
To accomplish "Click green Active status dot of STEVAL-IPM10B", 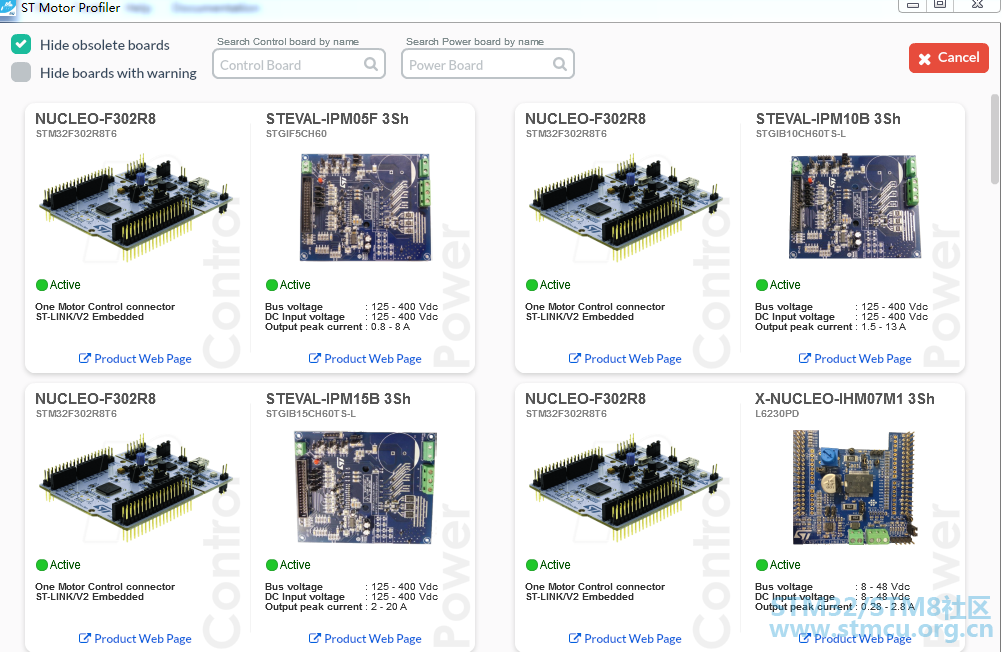I will [x=762, y=285].
